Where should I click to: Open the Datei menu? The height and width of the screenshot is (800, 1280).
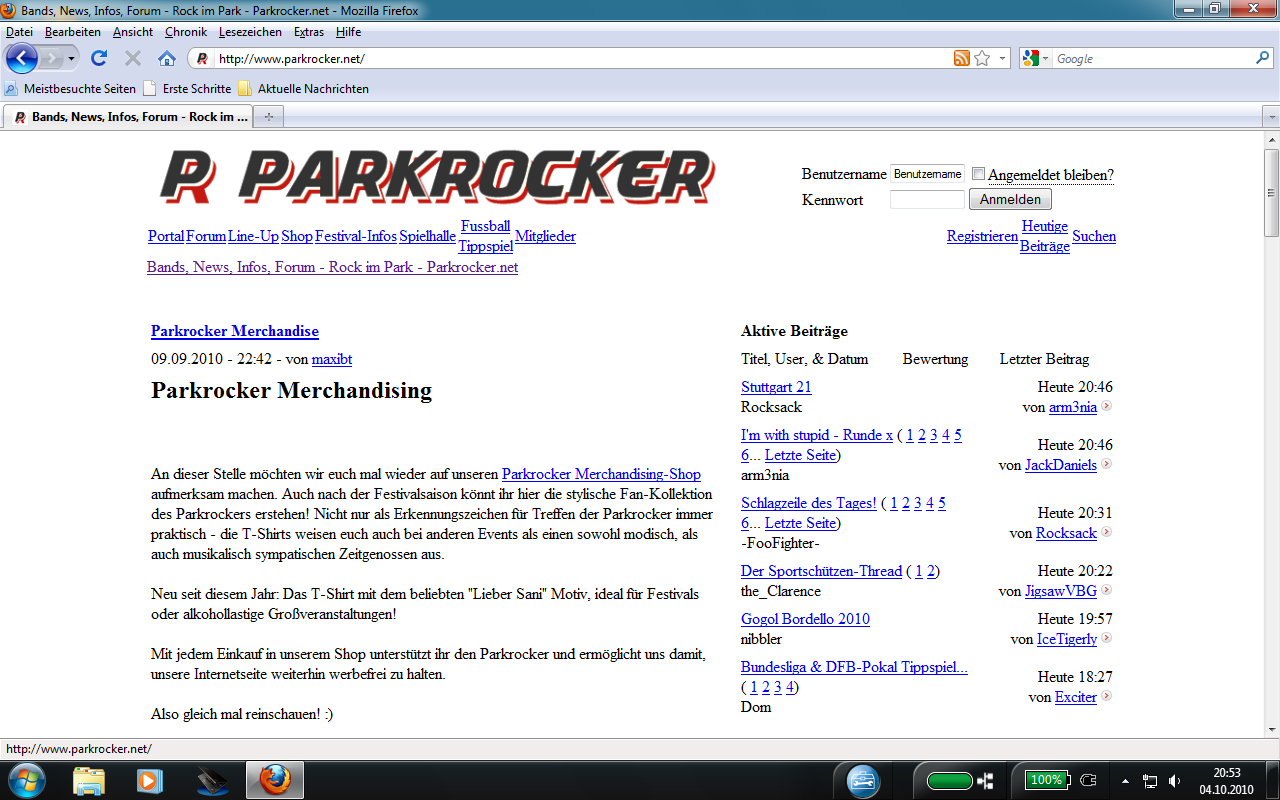19,32
